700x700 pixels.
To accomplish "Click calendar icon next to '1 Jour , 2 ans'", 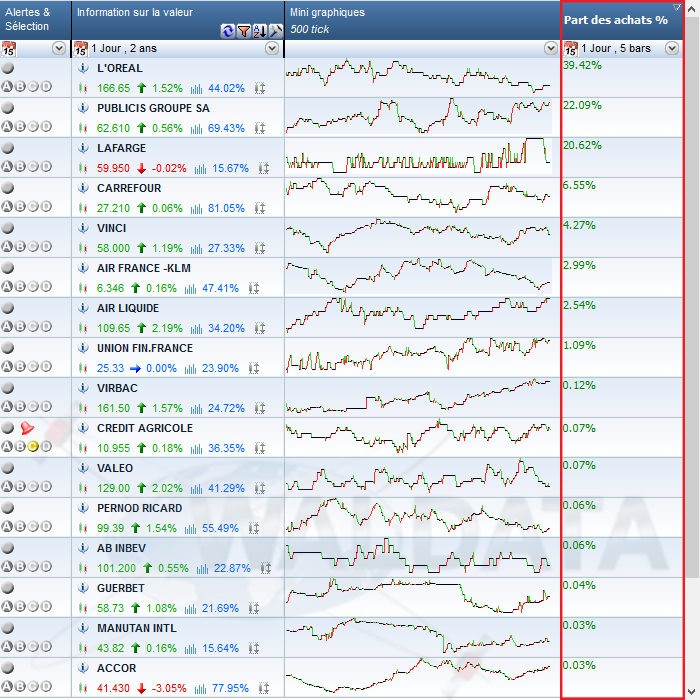I will tap(80, 48).
